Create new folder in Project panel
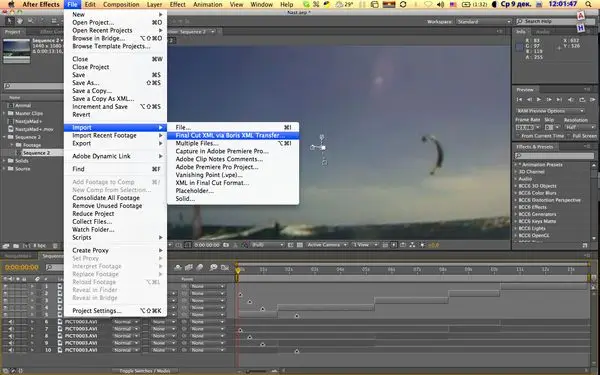This screenshot has height=375, width=600. (x=16, y=246)
